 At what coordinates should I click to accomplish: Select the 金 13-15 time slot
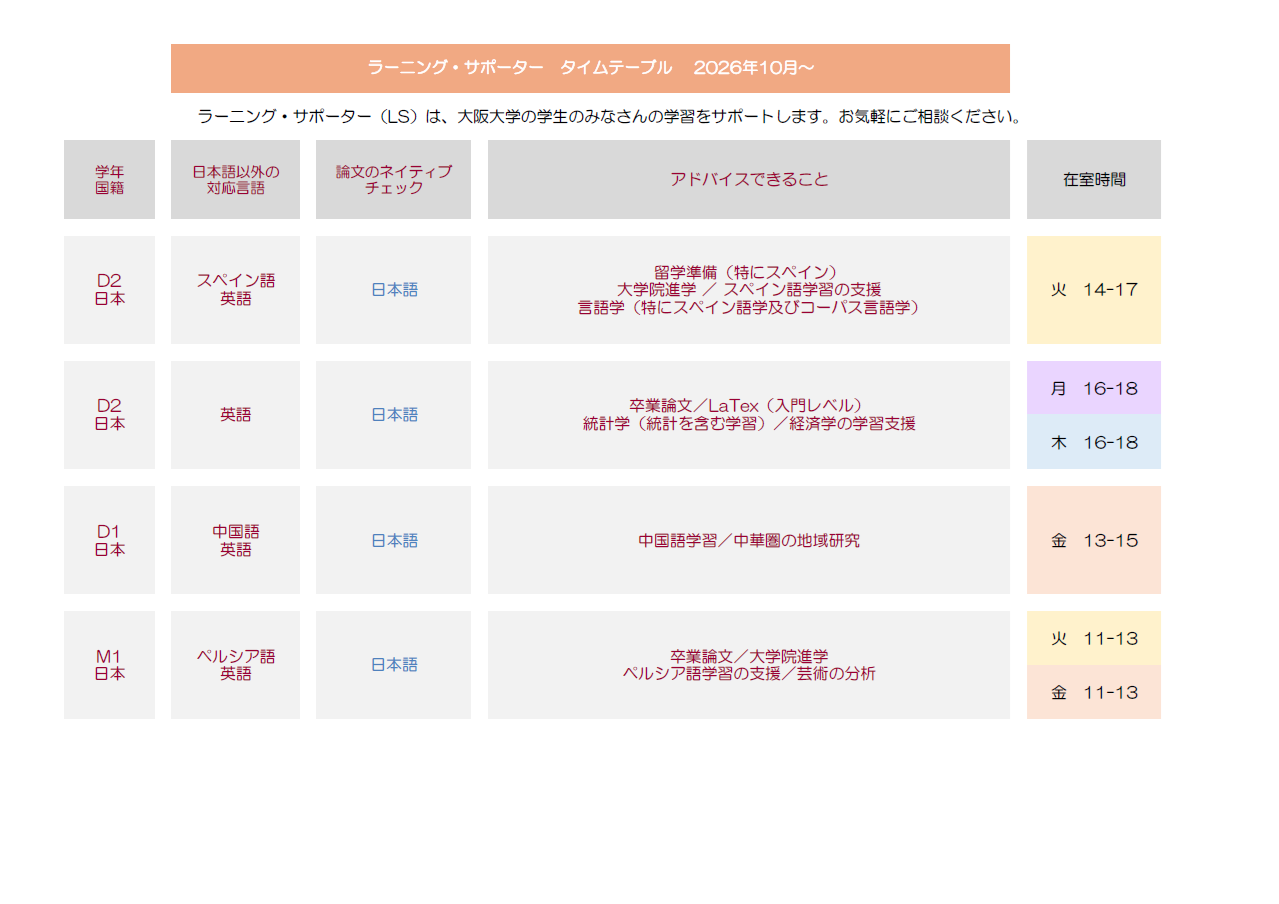tap(1094, 540)
